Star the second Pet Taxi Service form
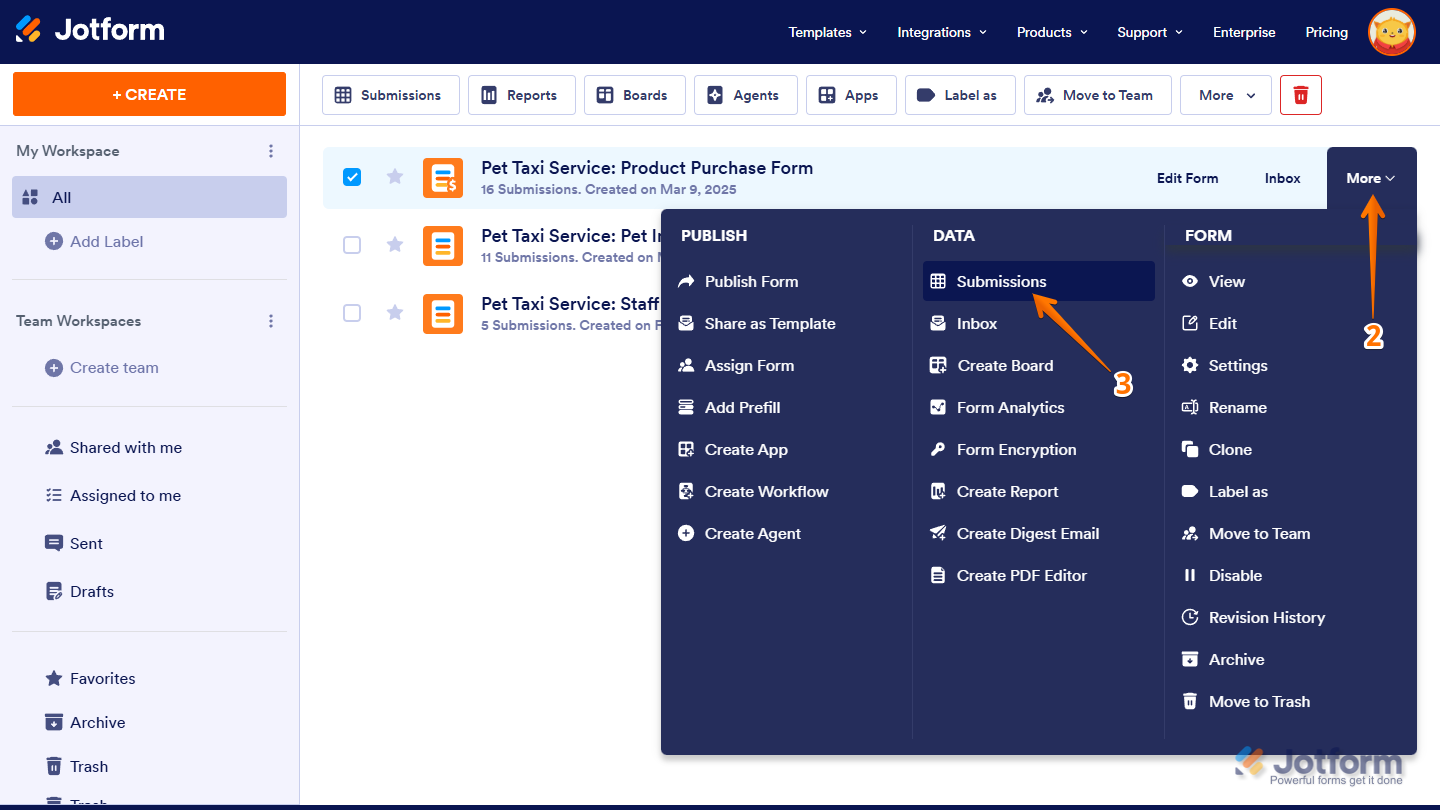Screen dimensions: 1440x810 pyautogui.click(x=395, y=245)
